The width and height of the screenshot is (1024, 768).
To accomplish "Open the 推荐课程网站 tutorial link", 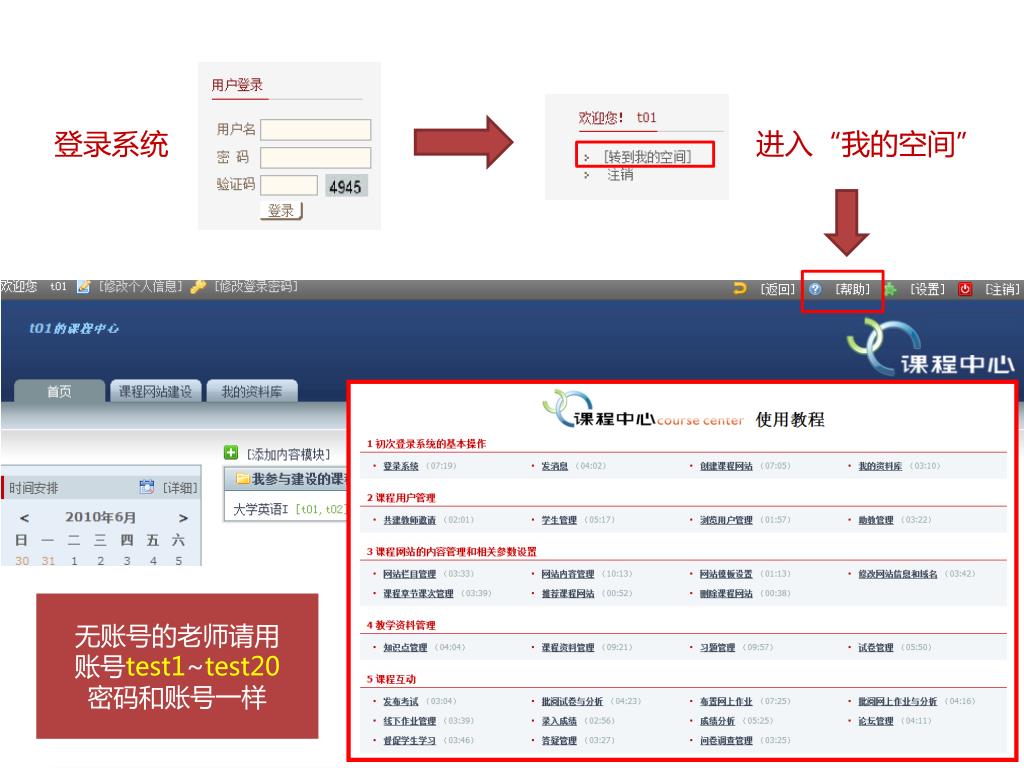I will tap(568, 594).
